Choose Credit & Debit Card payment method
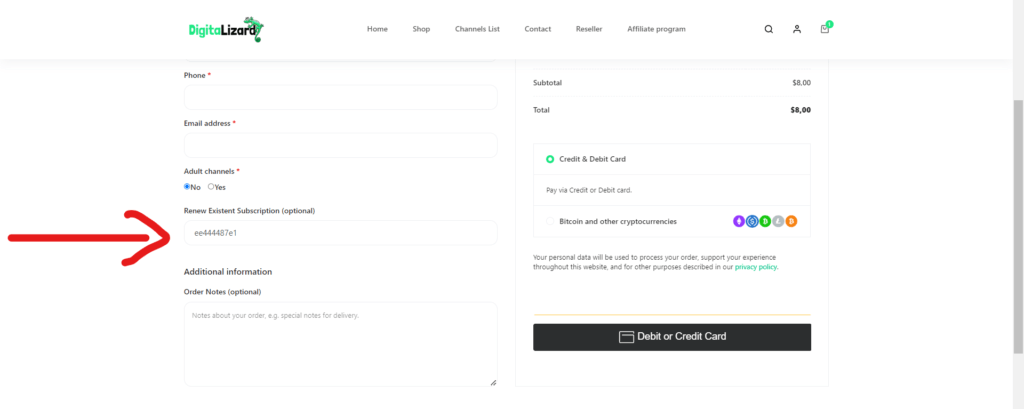The width and height of the screenshot is (1024, 409). (550, 159)
